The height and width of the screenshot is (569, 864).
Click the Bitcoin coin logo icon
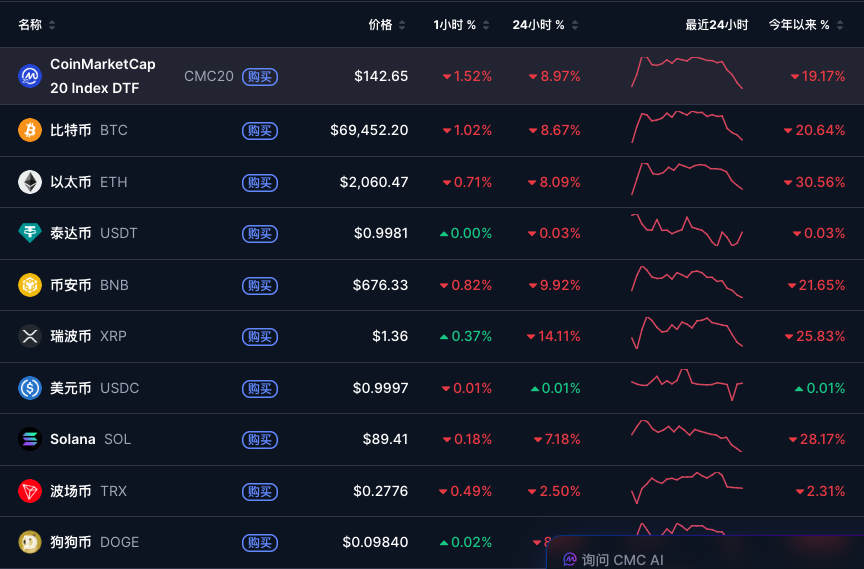tap(30, 130)
